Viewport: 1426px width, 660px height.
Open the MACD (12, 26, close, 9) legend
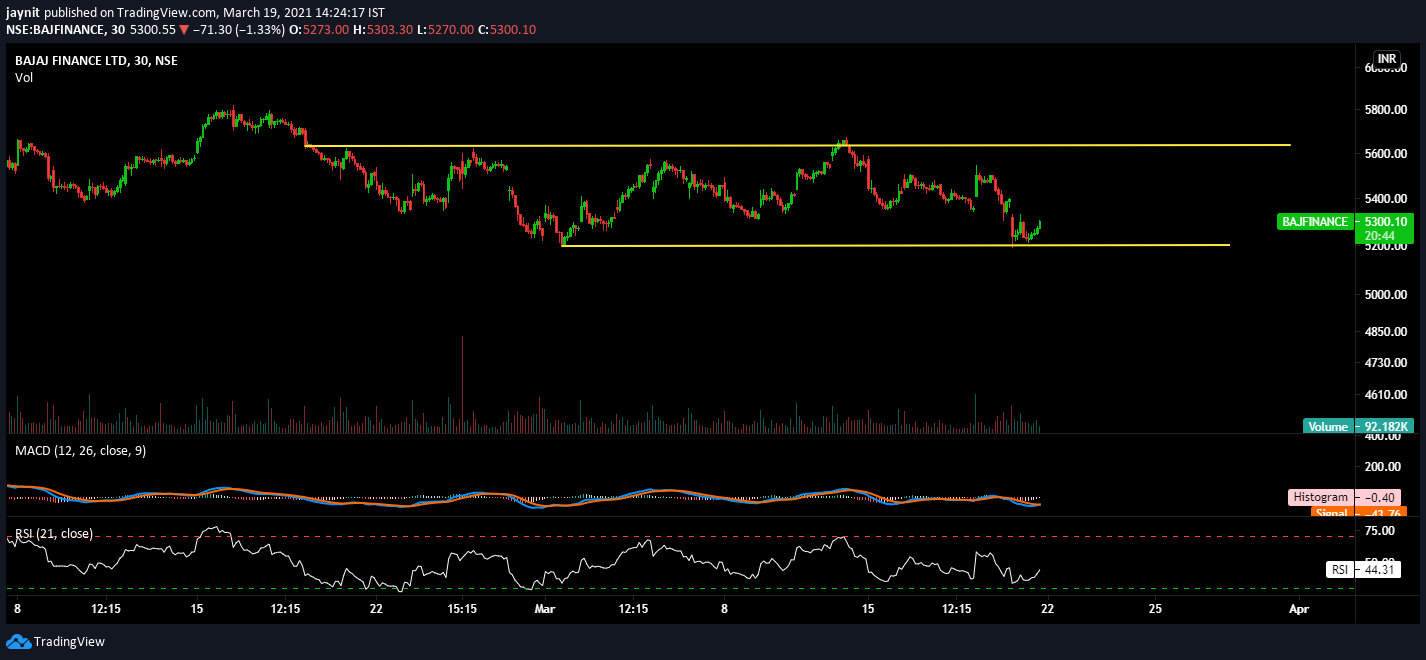click(80, 451)
